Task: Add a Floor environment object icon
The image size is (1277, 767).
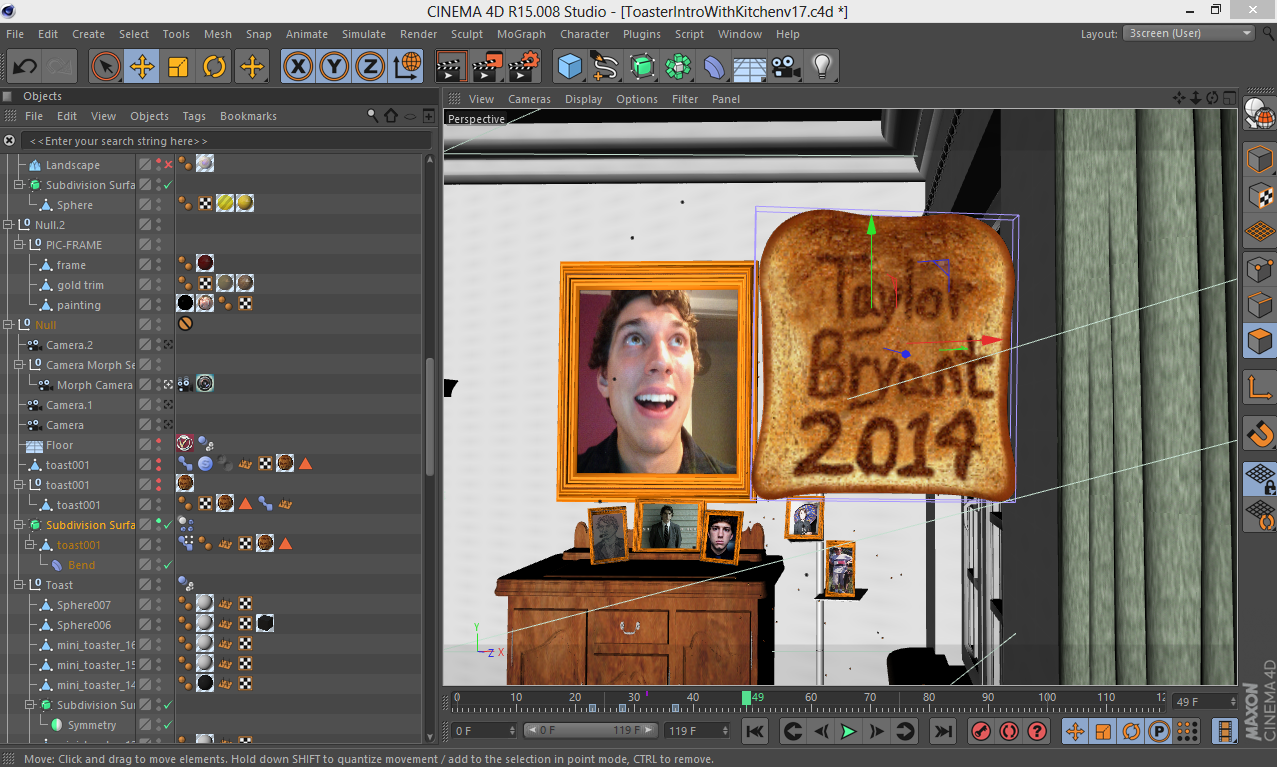Action: coord(750,67)
